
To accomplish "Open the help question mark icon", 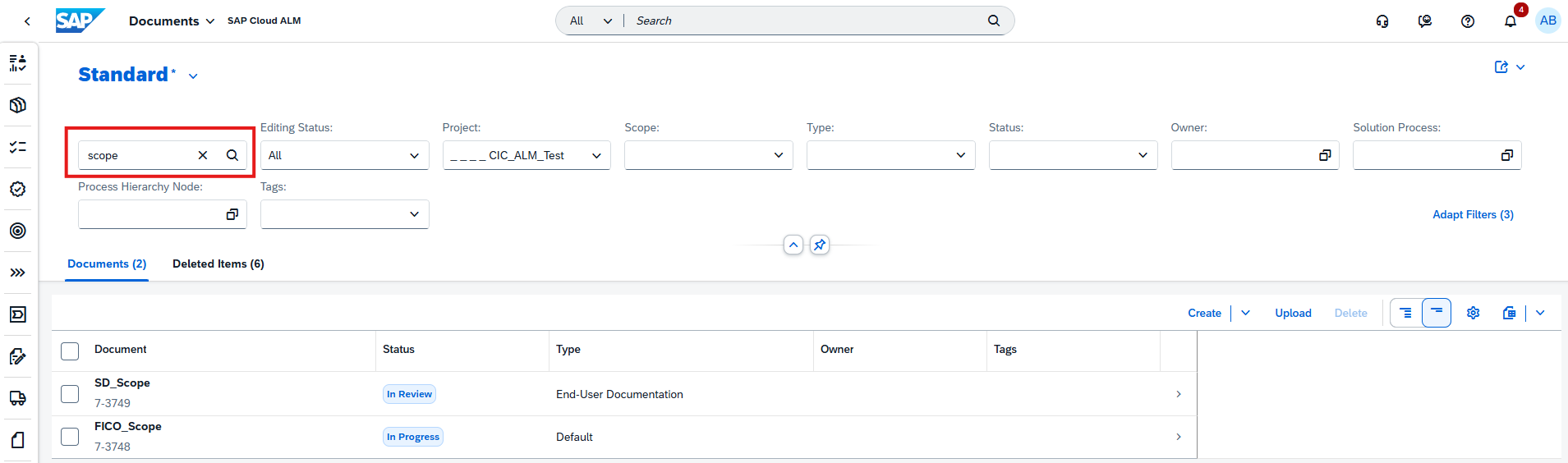I will coord(1467,21).
